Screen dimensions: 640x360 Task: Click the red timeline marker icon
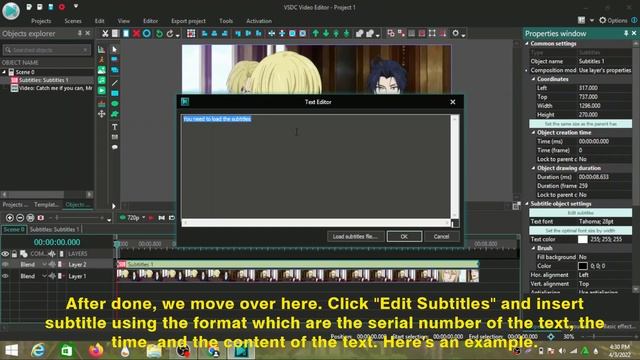pos(40,218)
